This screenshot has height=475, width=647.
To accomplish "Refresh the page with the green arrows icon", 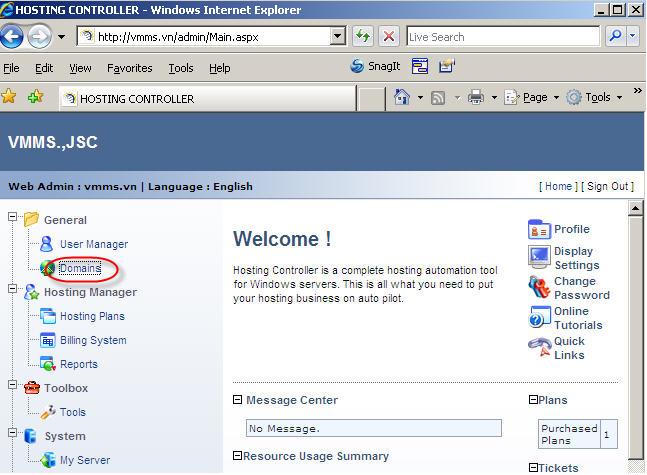I will click(x=363, y=36).
